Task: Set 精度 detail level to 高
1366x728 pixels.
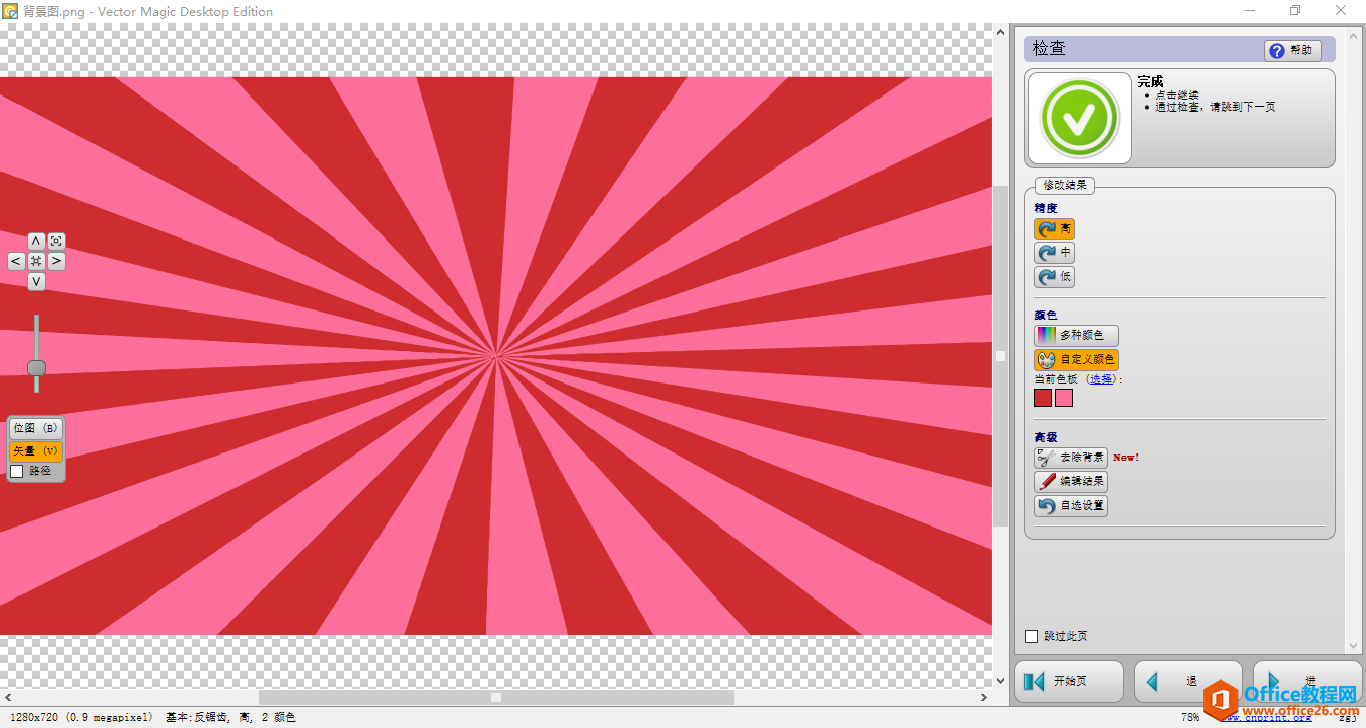Action: pyautogui.click(x=1054, y=229)
